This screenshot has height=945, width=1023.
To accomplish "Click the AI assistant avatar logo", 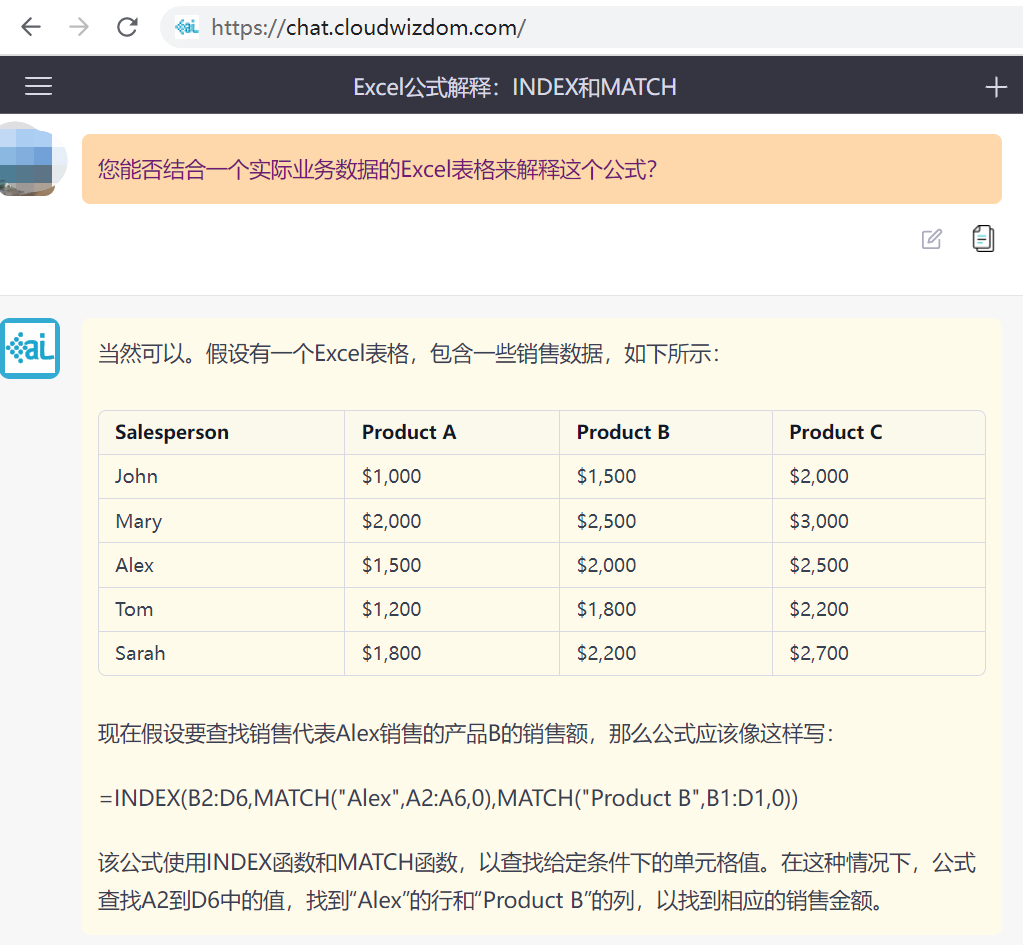I will (x=30, y=349).
